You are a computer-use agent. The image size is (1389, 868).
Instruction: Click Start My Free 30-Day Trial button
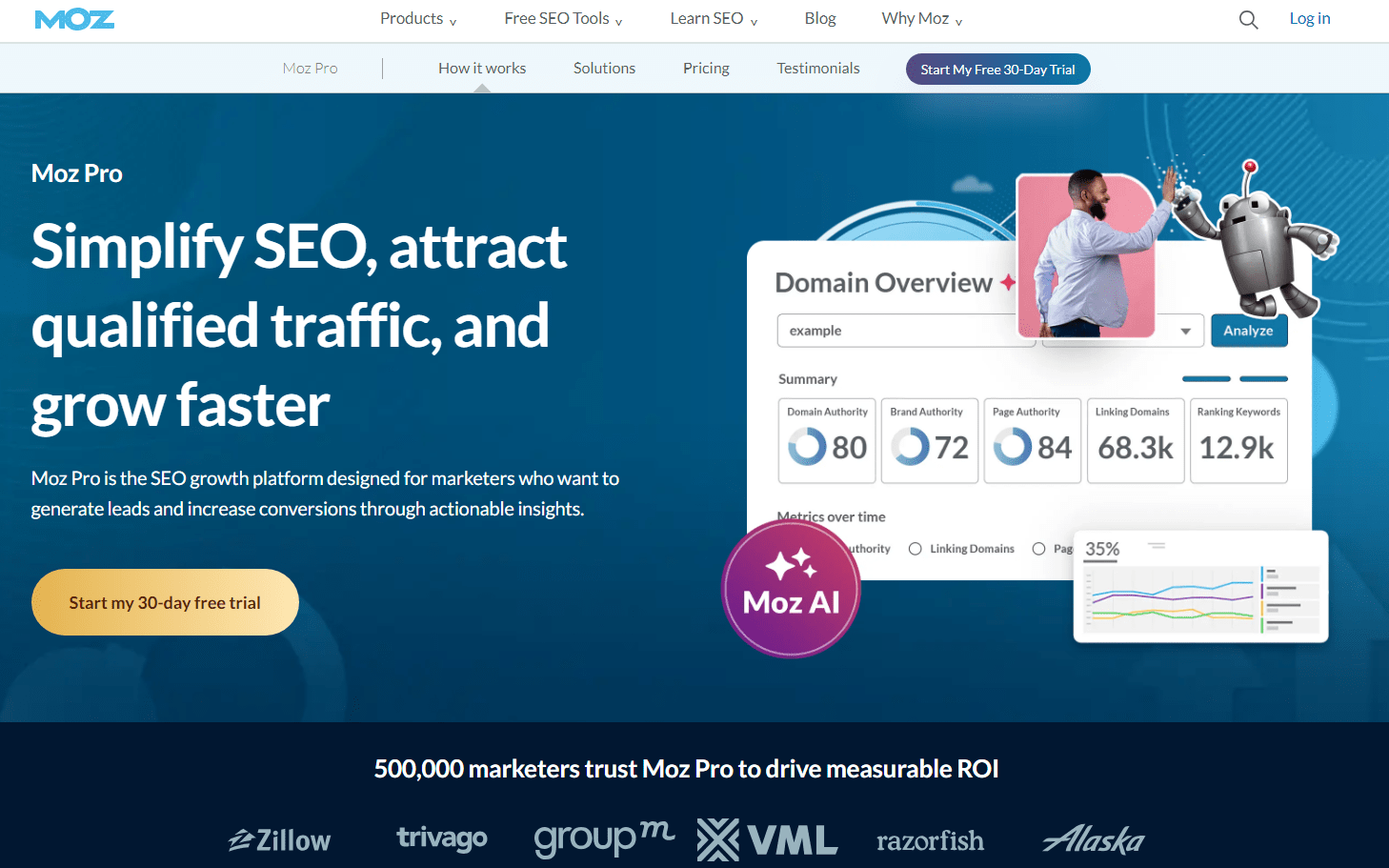(997, 70)
